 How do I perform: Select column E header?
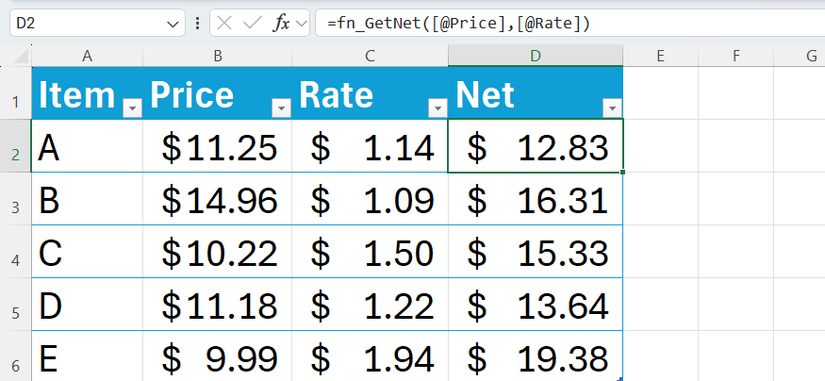click(661, 56)
